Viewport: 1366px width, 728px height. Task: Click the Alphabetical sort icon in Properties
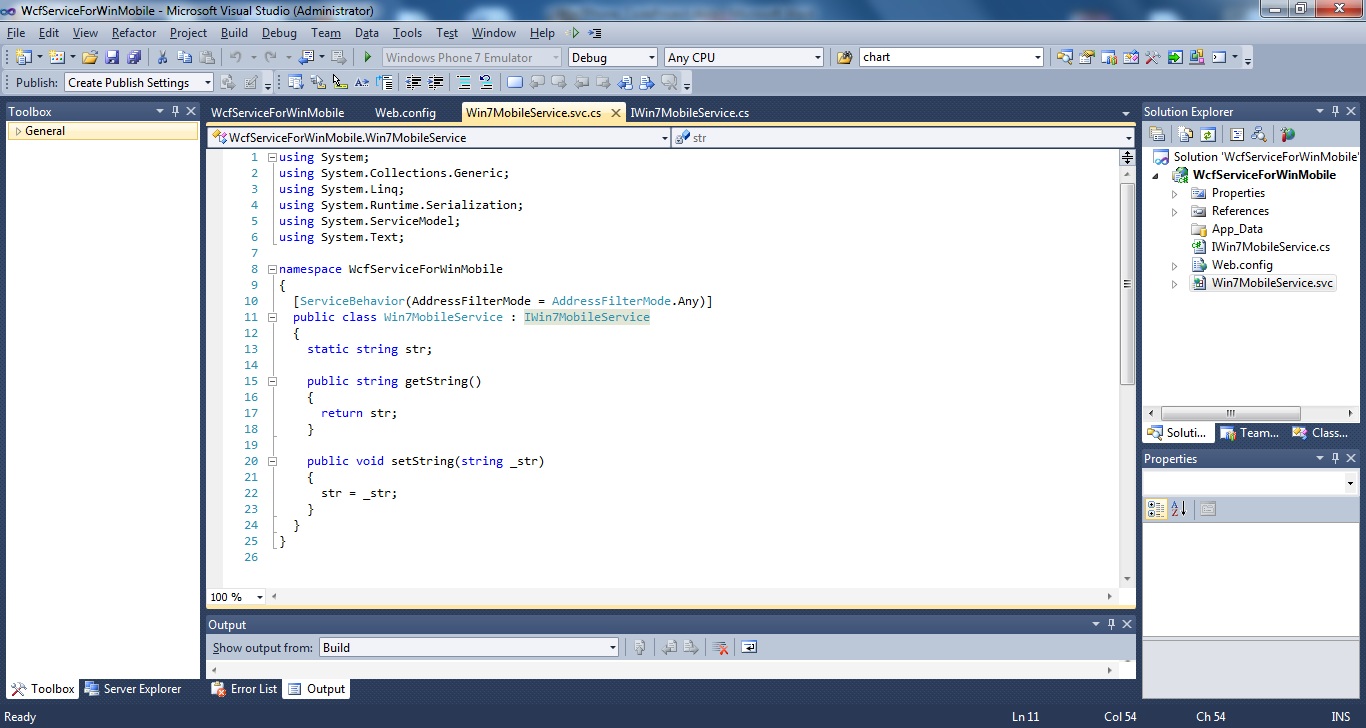point(1179,509)
